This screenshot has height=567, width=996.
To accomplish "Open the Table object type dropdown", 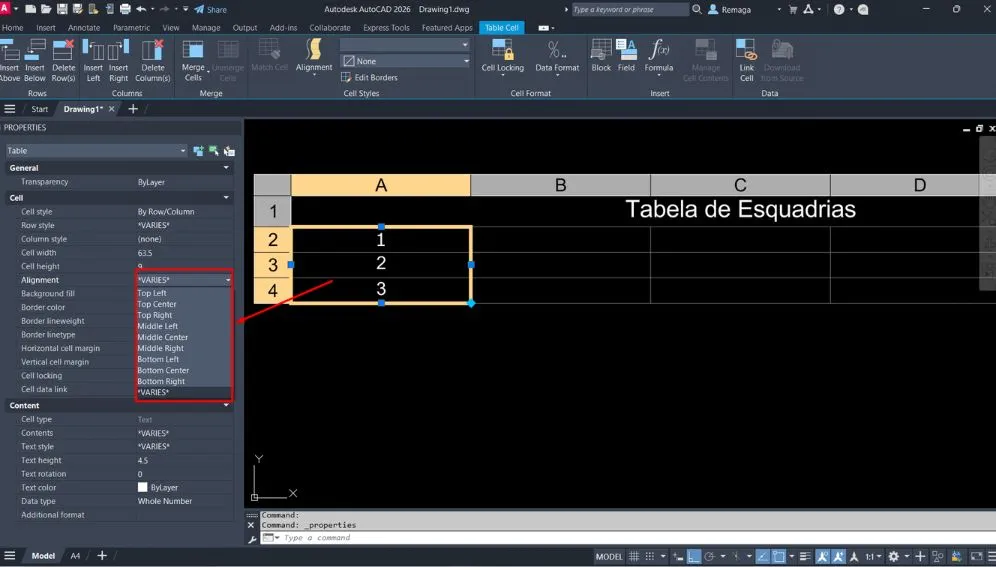I will click(x=97, y=150).
